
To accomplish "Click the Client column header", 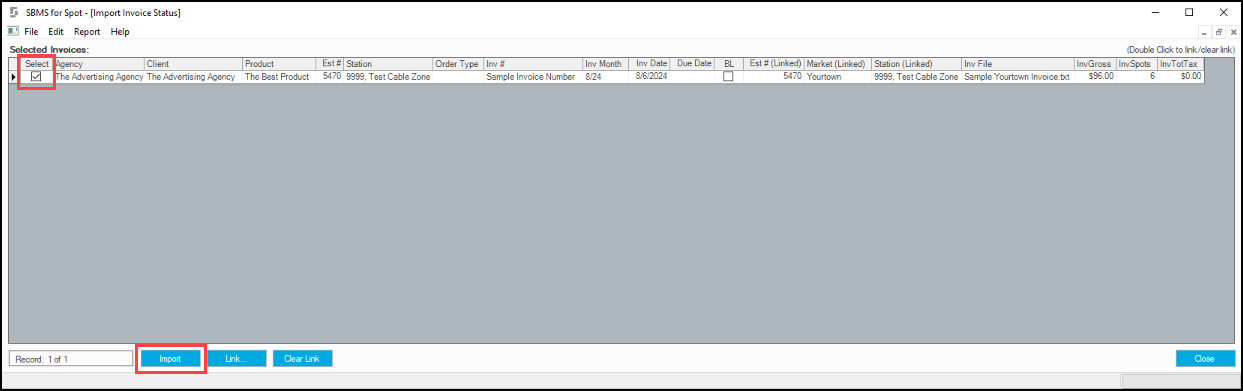I will pos(194,64).
